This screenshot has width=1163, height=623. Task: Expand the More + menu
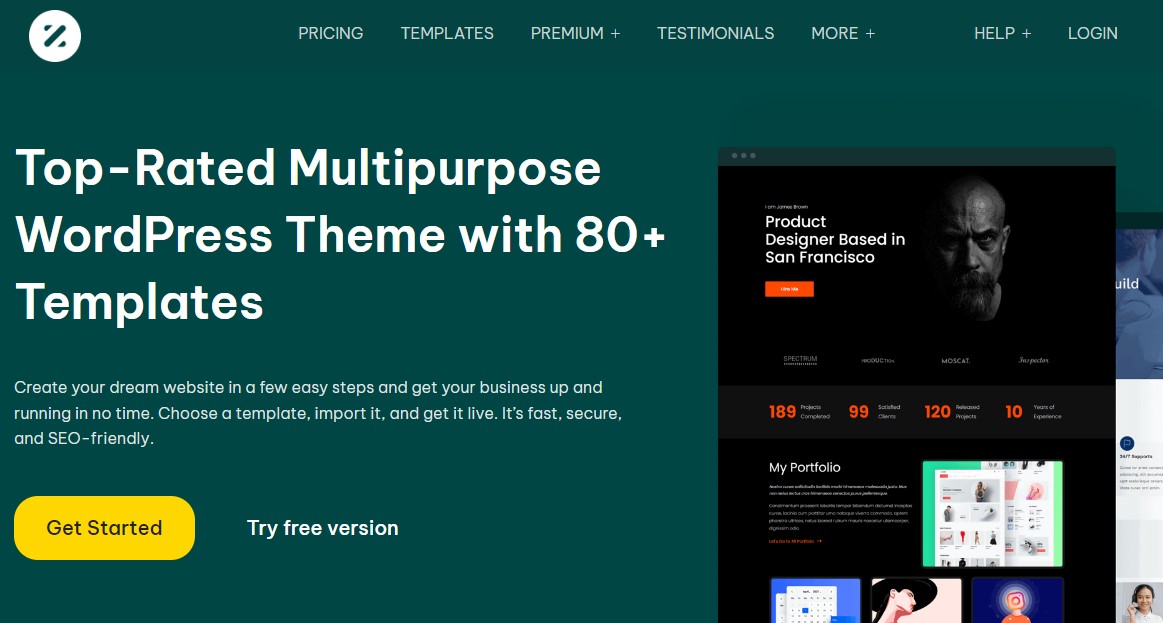point(843,33)
